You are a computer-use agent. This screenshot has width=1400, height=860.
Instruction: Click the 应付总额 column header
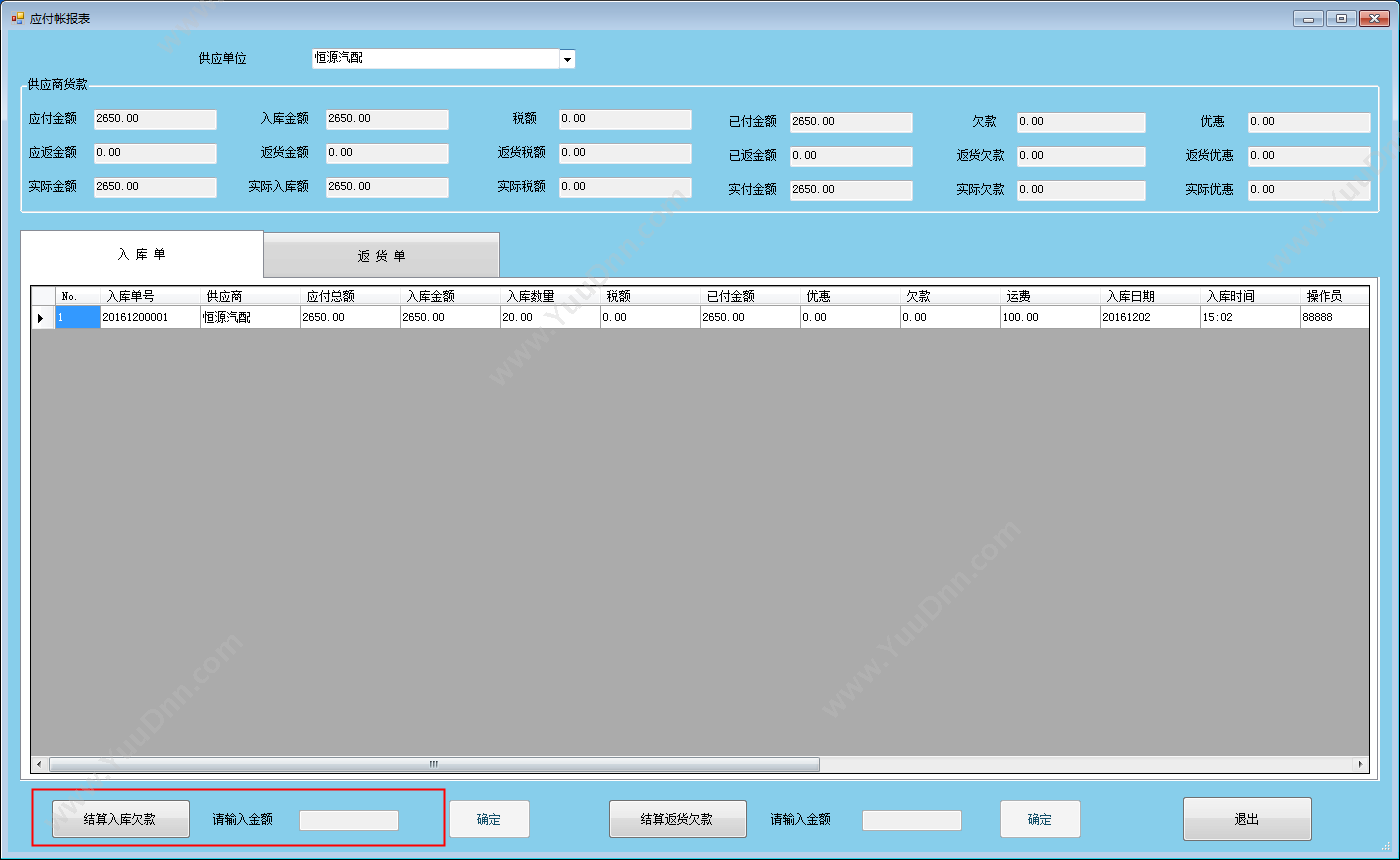(350, 297)
